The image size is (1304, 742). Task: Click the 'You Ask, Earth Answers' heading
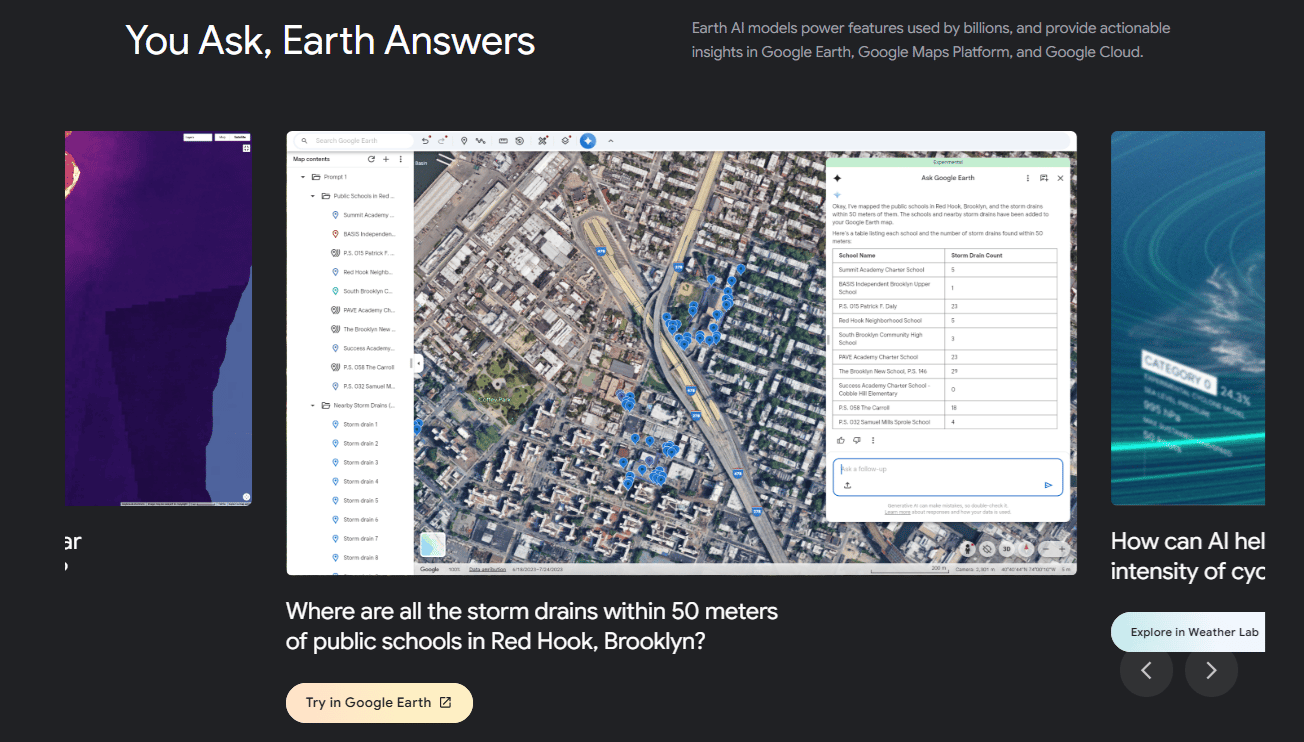[330, 41]
